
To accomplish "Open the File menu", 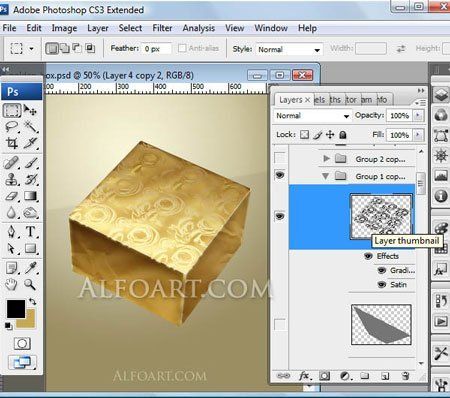I will pyautogui.click(x=9, y=28).
